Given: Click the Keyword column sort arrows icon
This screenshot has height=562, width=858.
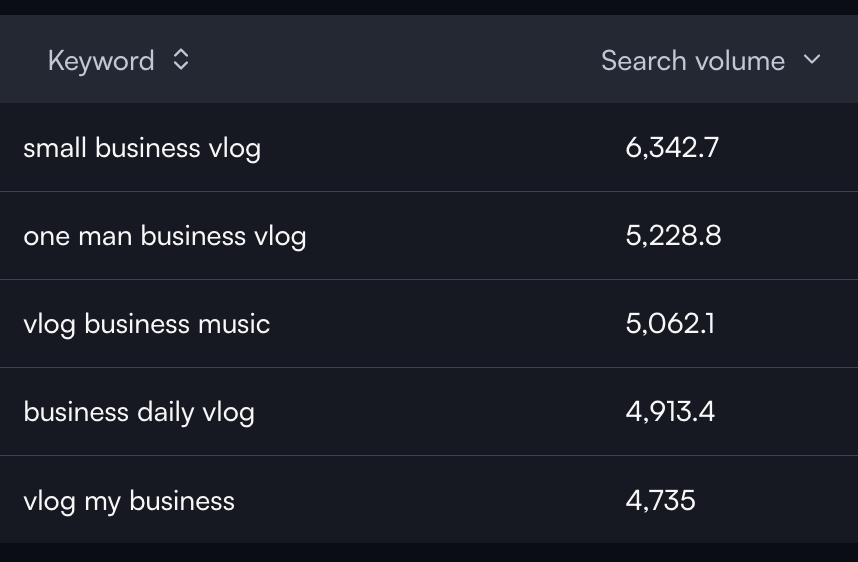Looking at the screenshot, I should pos(181,60).
